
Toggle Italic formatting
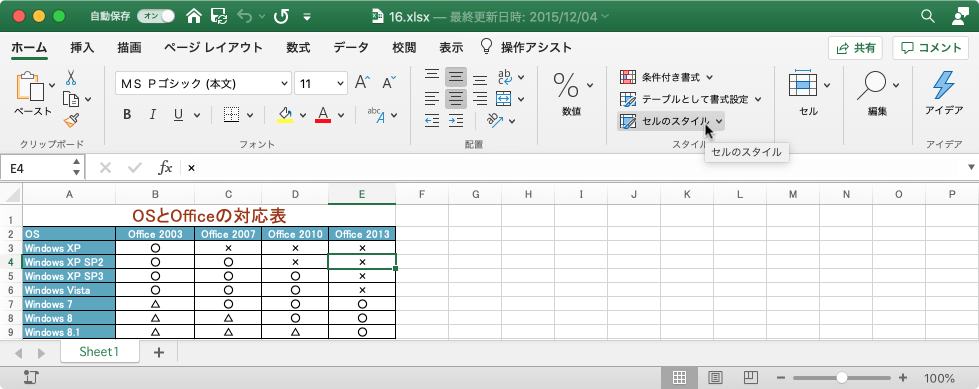152,115
